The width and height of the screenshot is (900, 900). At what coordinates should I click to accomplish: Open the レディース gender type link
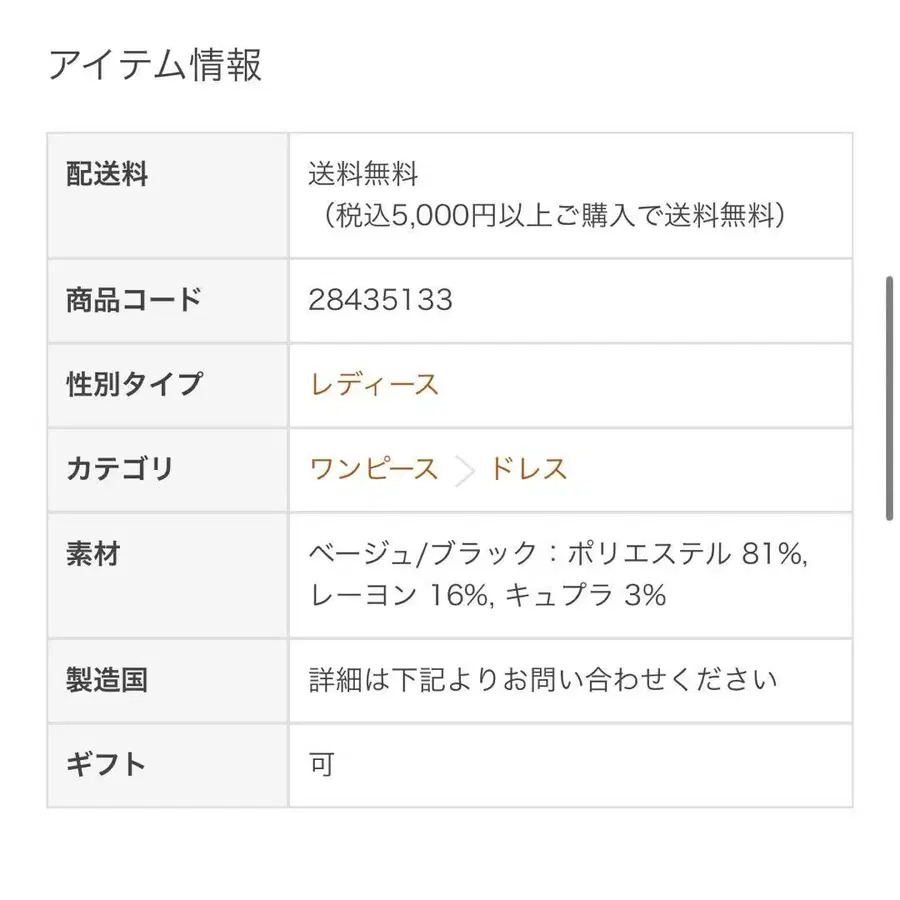pyautogui.click(x=374, y=384)
